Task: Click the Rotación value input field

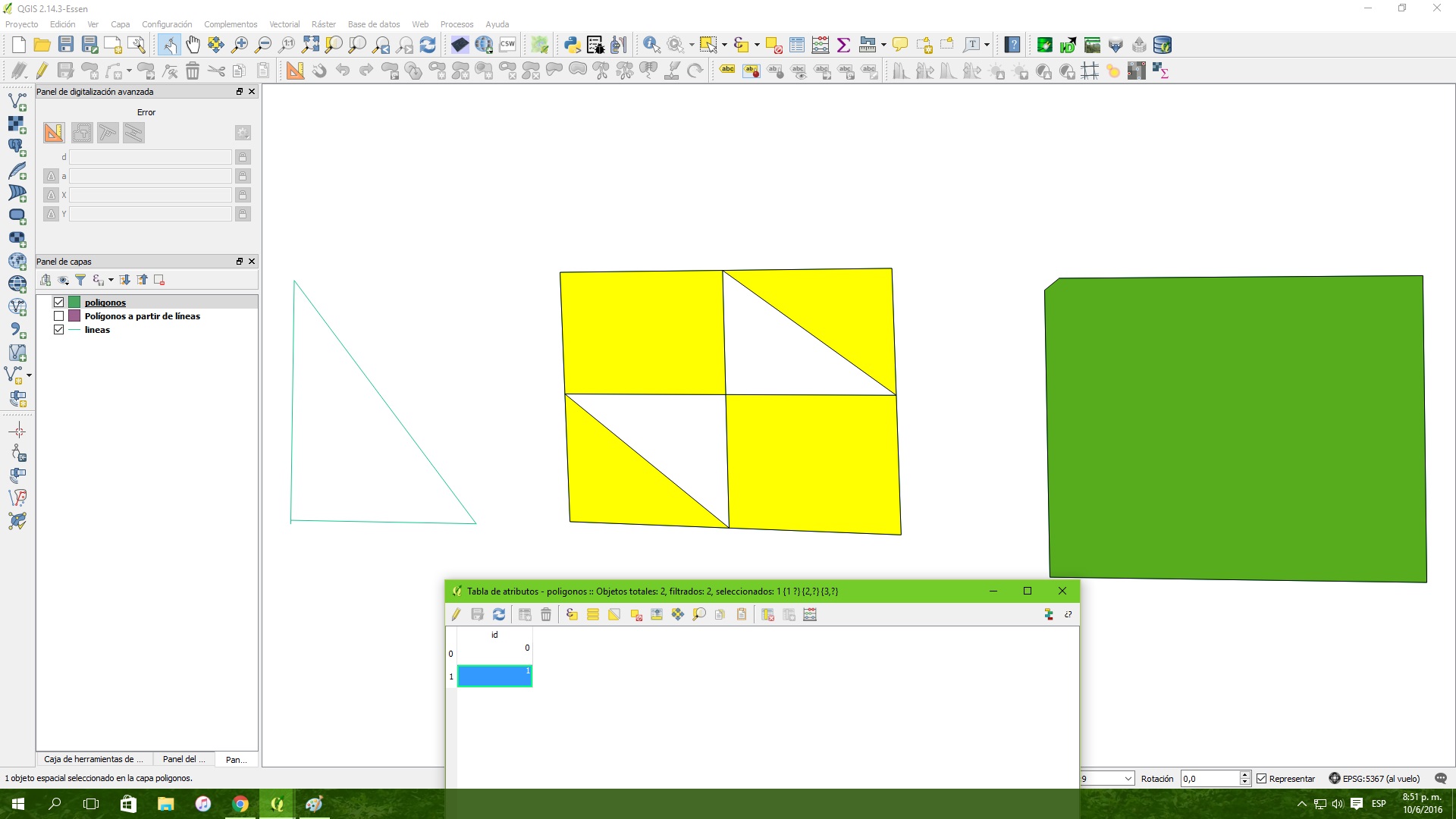Action: [1210, 779]
